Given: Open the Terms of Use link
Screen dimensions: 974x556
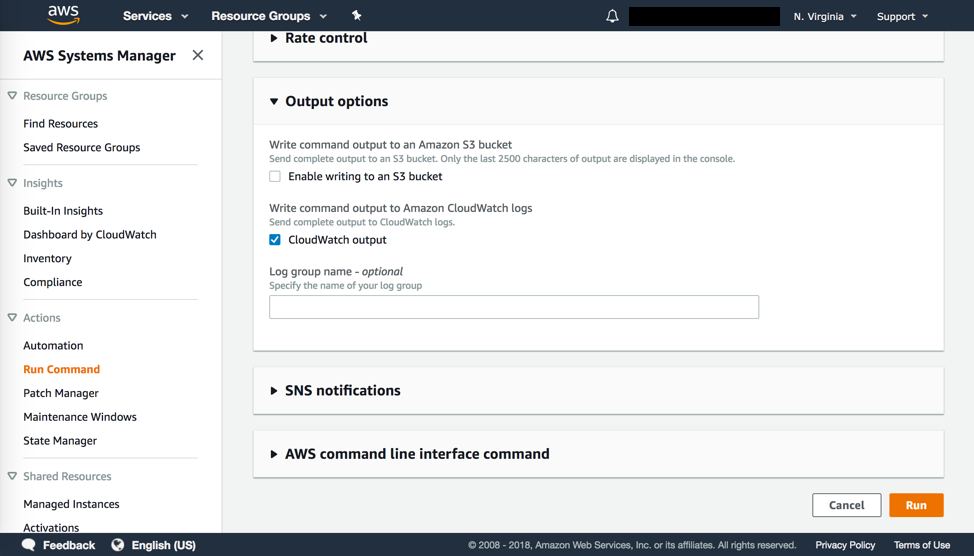Looking at the screenshot, I should (x=922, y=545).
